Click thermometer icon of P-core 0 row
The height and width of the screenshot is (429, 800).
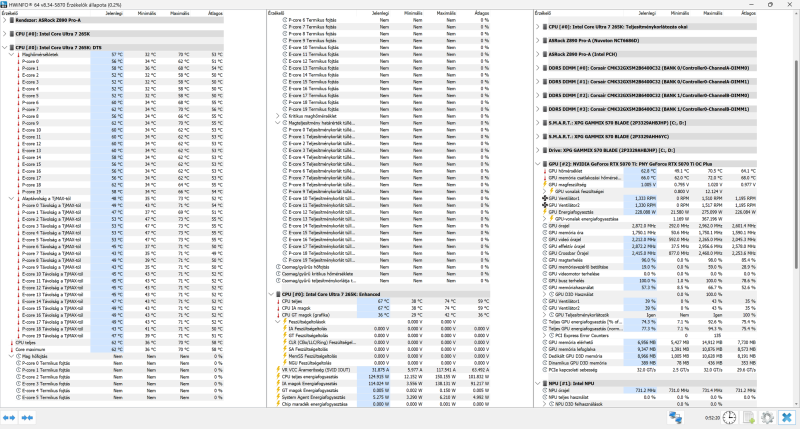pyautogui.click(x=18, y=61)
